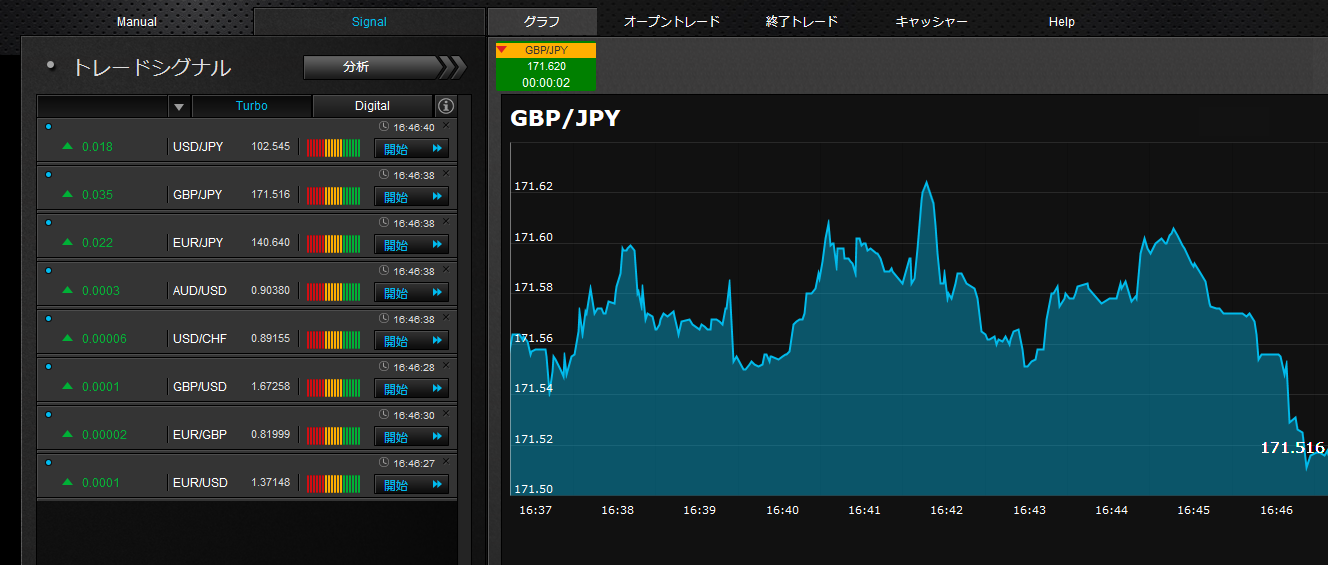
Task: Start the GBP/JPY trade with 開始
Action: [411, 197]
